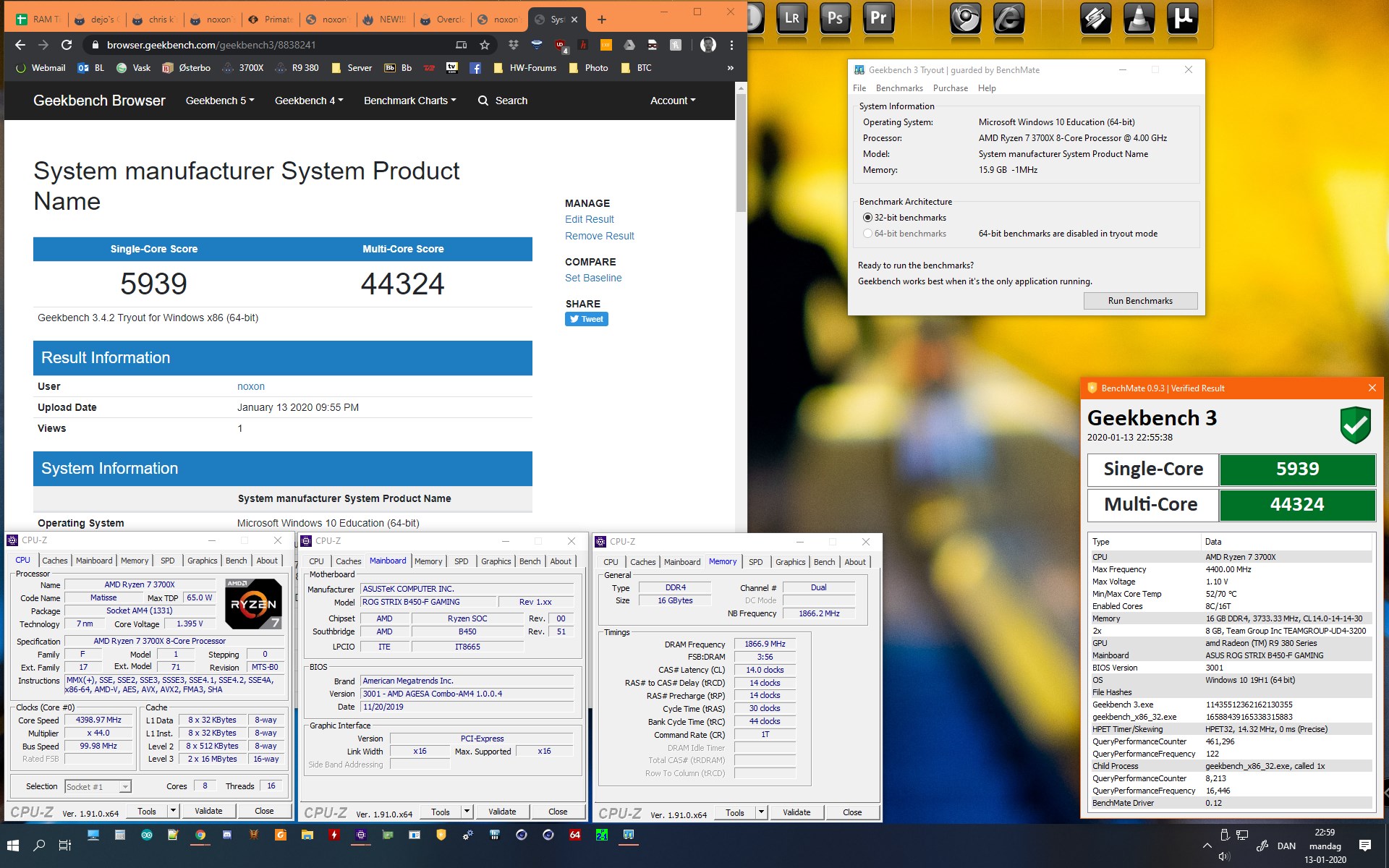Screen dimensions: 1389x868
Task: Click Validate in CPU-Z Memory window
Action: (797, 812)
